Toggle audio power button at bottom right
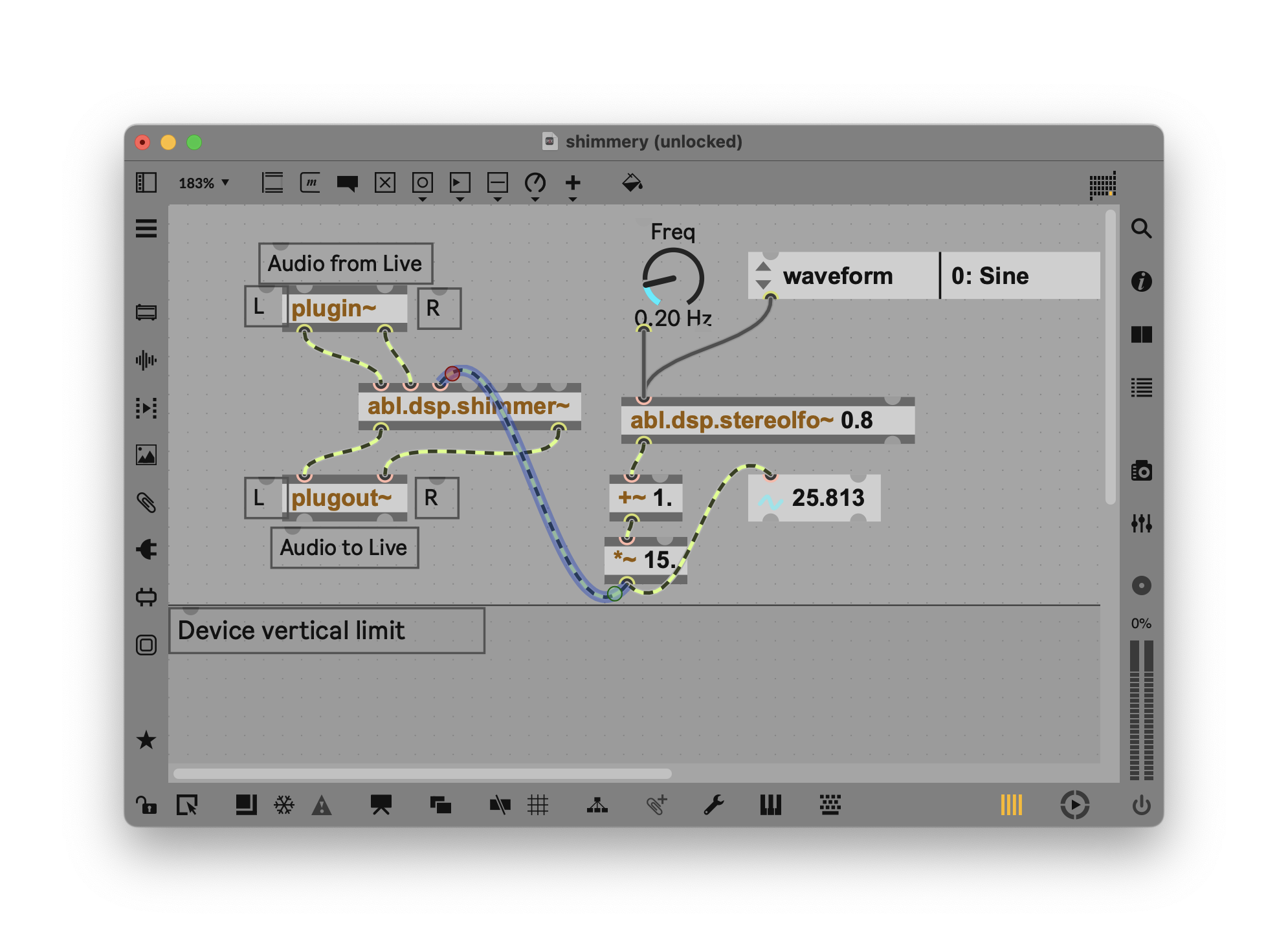Viewport: 1288px width, 951px height. pyautogui.click(x=1141, y=805)
